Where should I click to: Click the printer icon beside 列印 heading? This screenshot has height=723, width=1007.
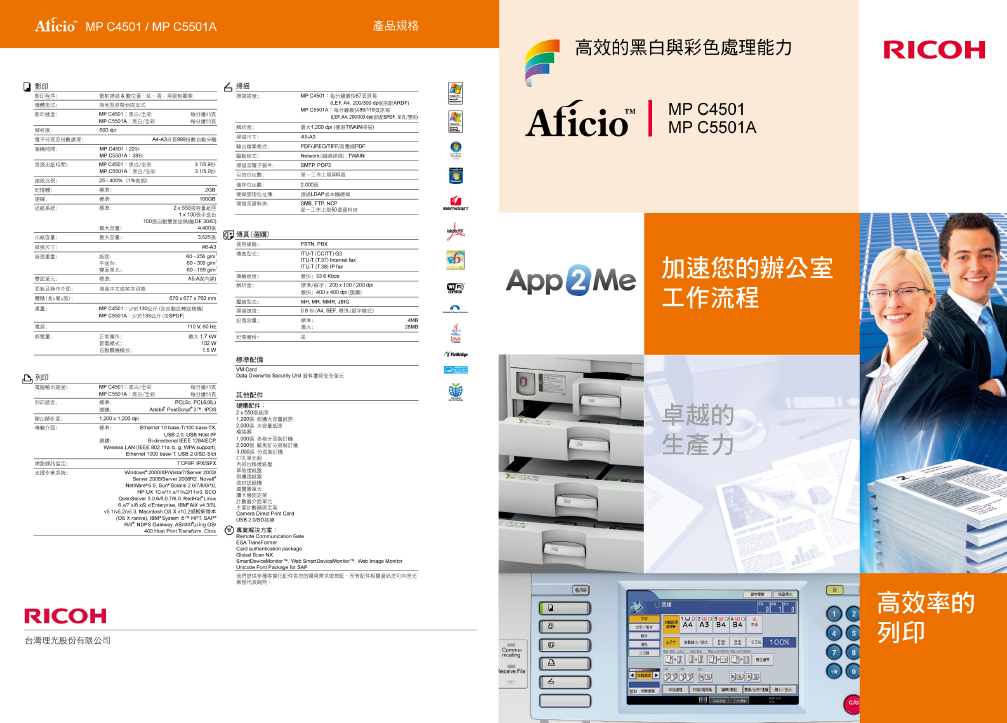(x=27, y=377)
